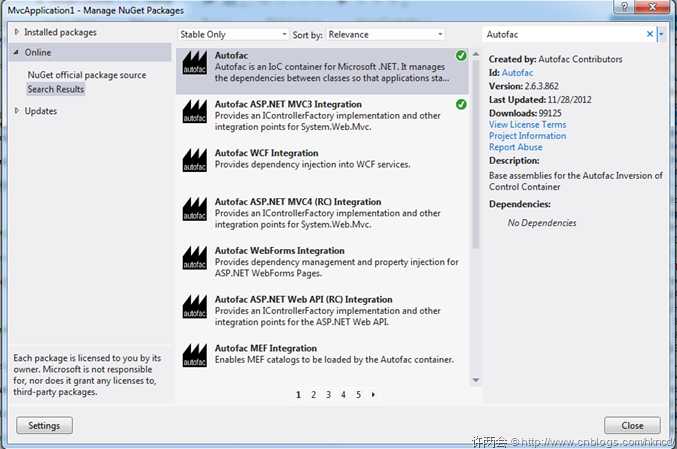677x449 pixels.
Task: Click the Settings button
Action: [x=44, y=426]
